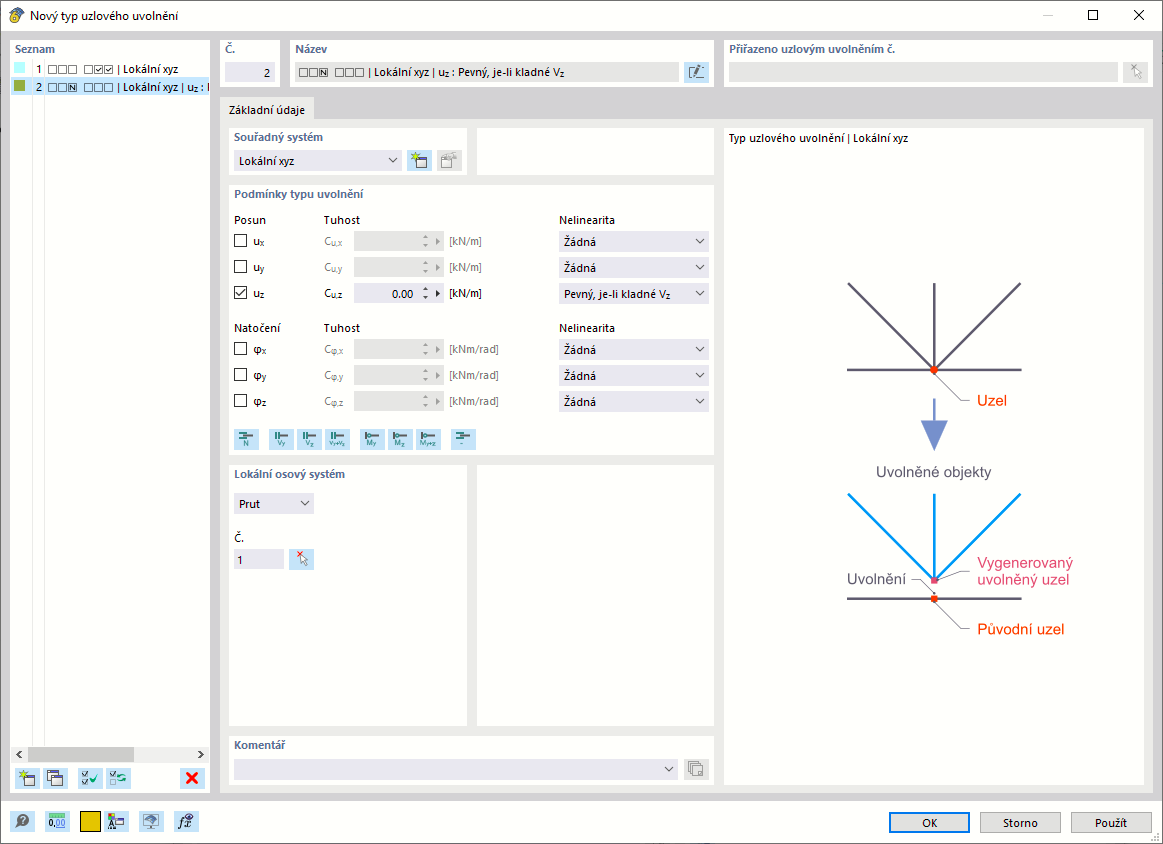The width and height of the screenshot is (1163, 844).
Task: Click the Cu,z stiffness field showing 0.00
Action: (x=386, y=294)
